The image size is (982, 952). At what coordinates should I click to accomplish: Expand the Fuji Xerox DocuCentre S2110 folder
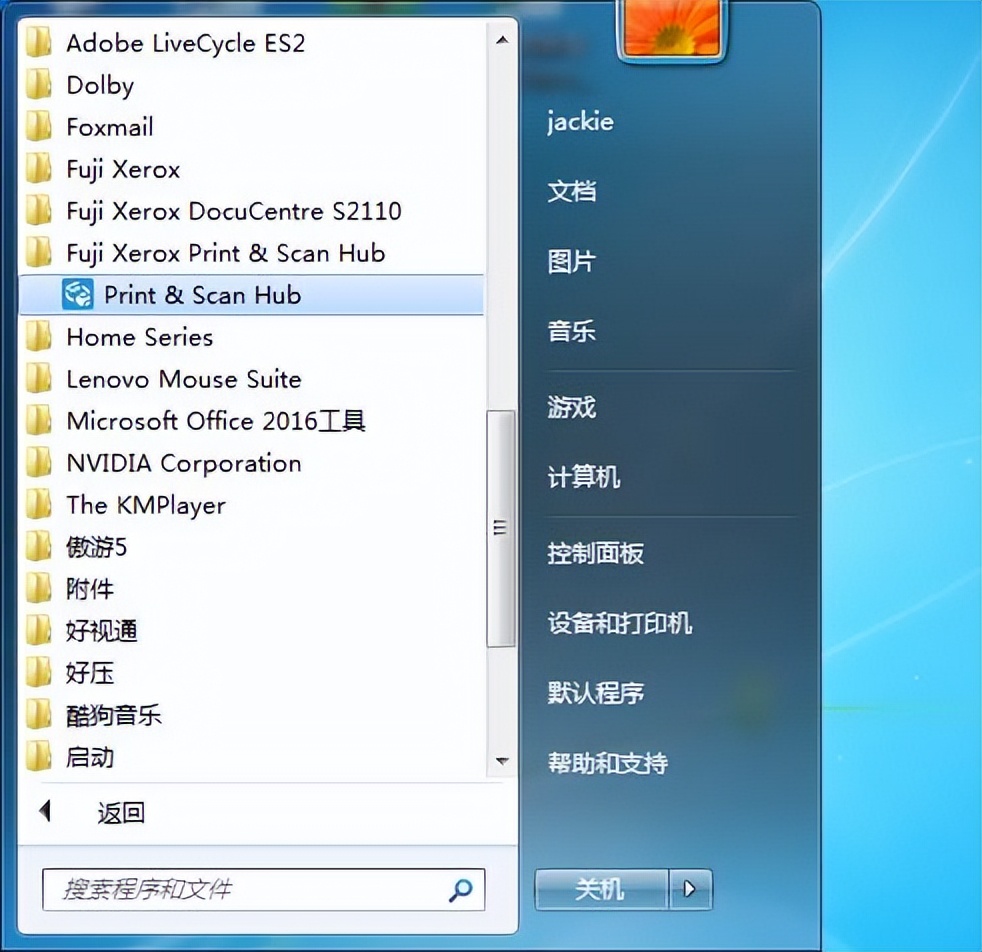[x=233, y=211]
